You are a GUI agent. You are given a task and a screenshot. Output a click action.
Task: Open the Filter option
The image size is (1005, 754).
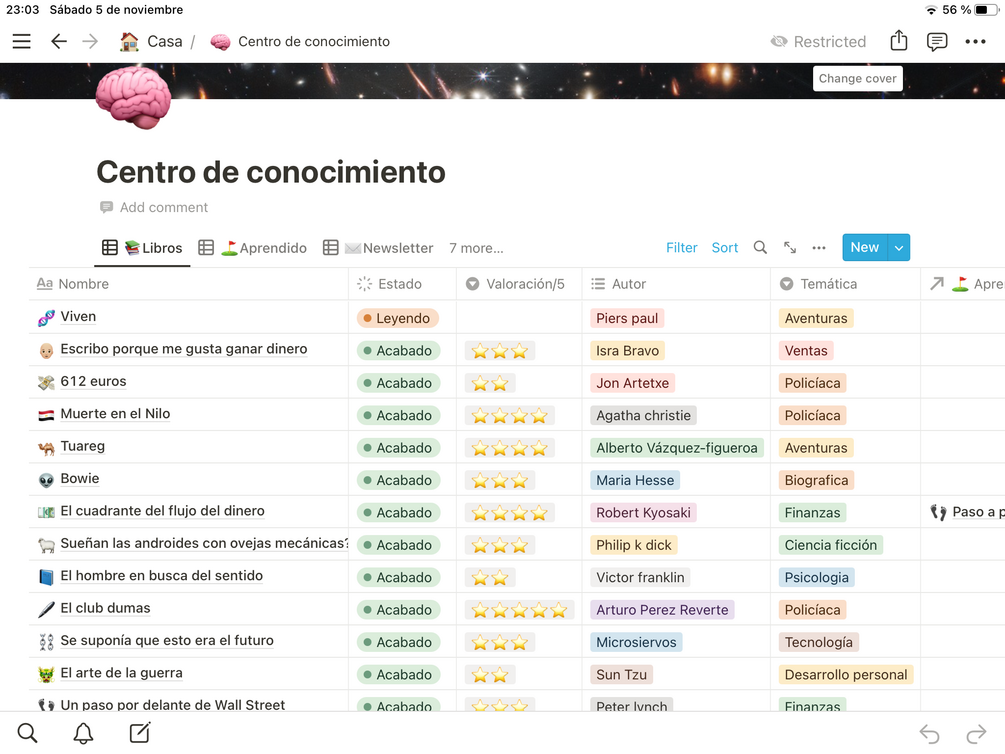681,247
